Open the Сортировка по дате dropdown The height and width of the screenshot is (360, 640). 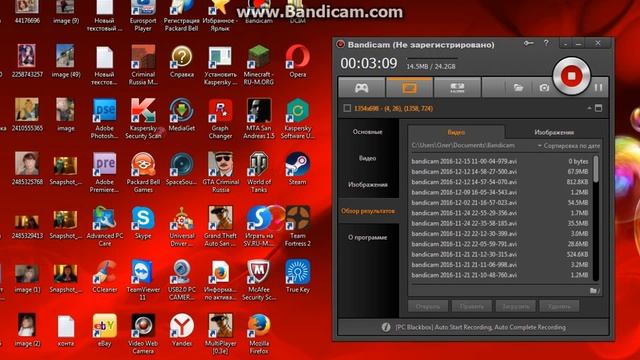click(x=569, y=145)
